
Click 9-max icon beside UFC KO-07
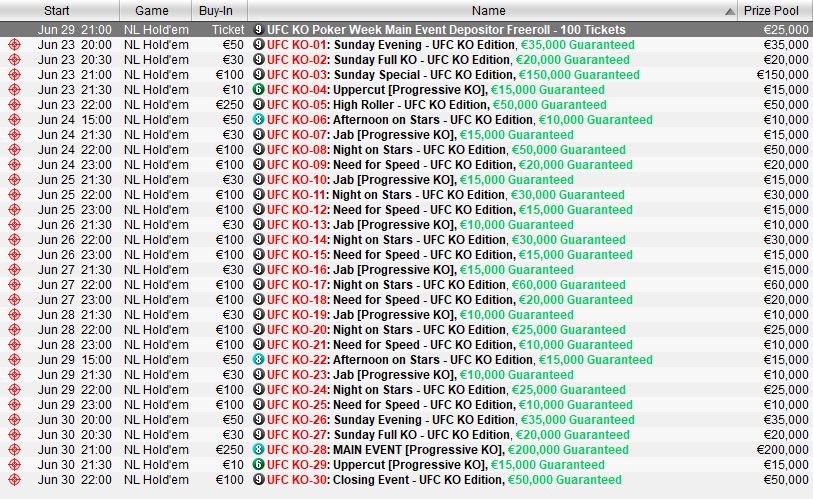tap(258, 135)
